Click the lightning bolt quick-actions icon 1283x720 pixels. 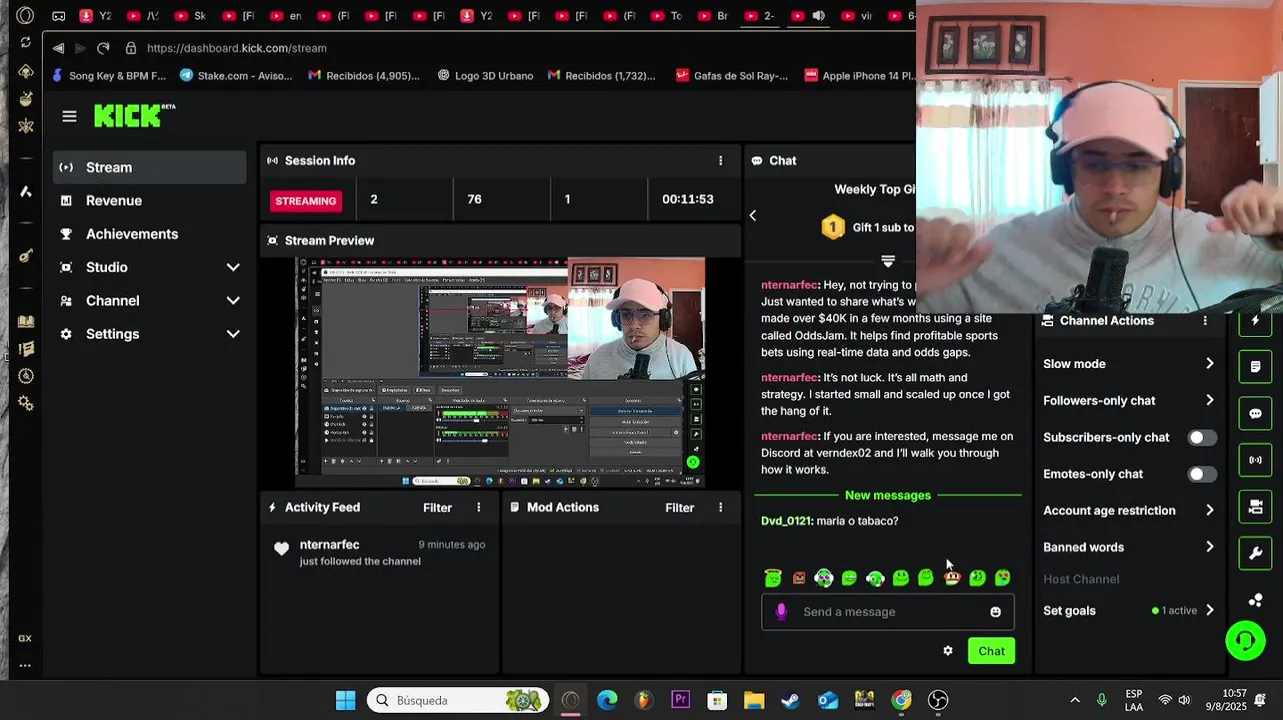tap(1255, 321)
